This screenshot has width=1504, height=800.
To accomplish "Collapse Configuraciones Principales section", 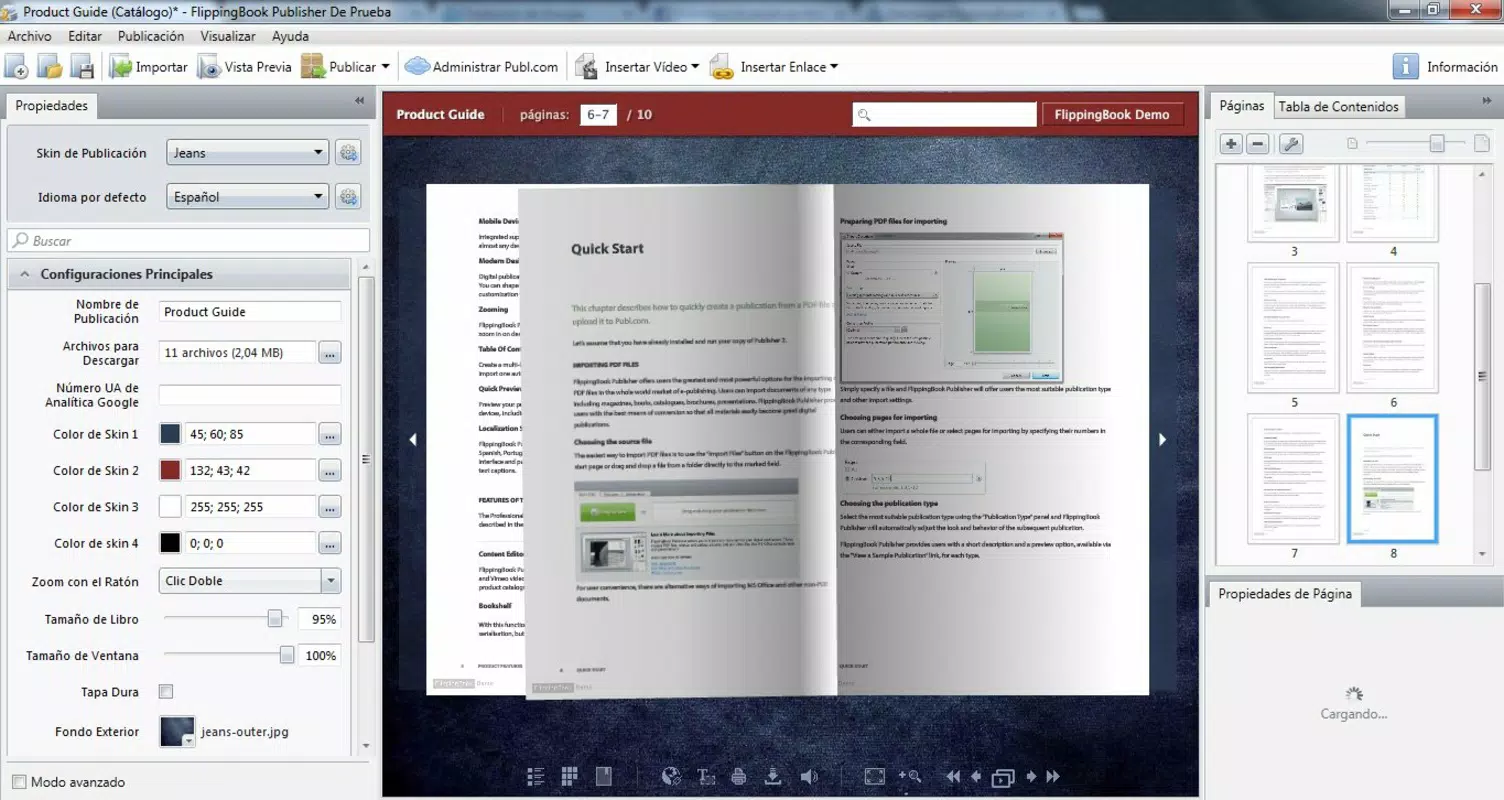I will (178, 274).
